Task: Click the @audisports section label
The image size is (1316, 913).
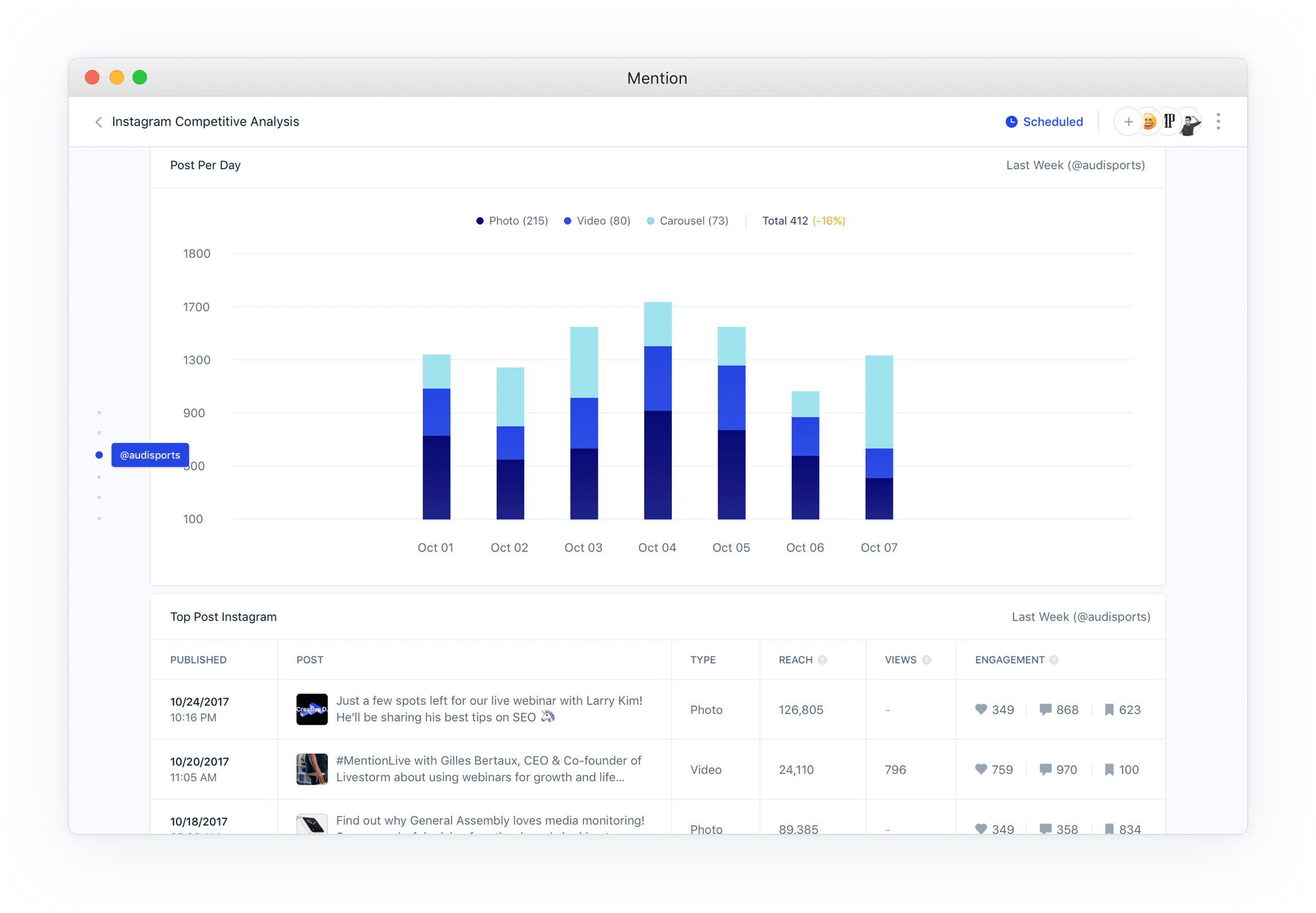Action: point(150,455)
